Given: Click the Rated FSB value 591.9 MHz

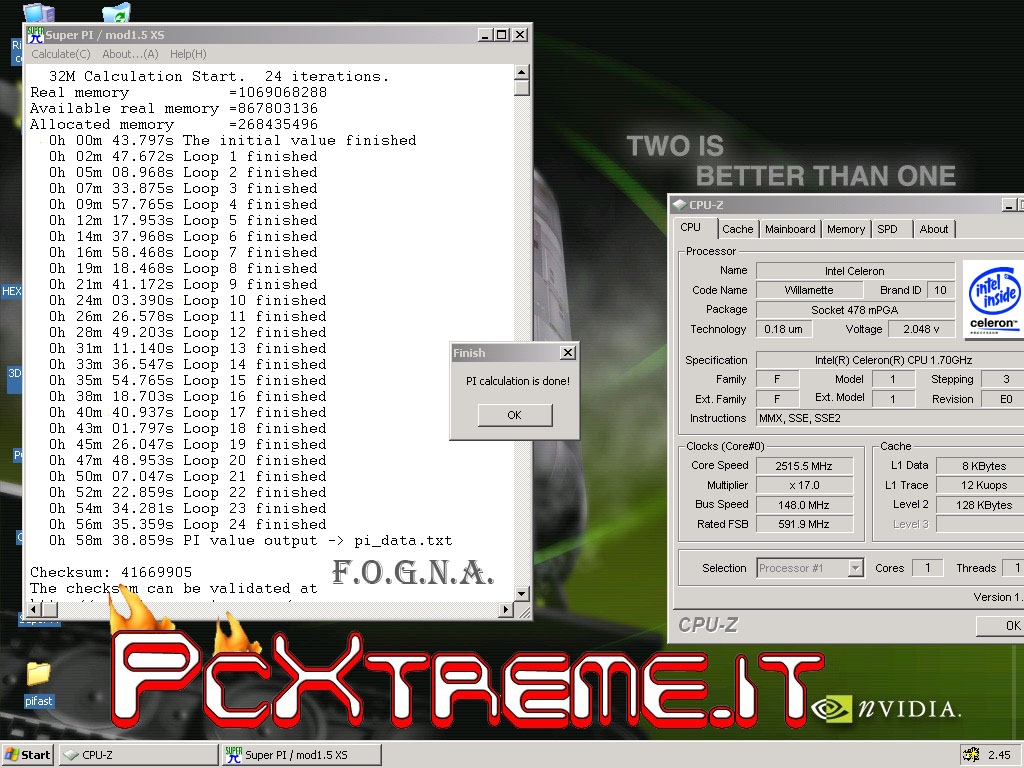Looking at the screenshot, I should coord(804,524).
